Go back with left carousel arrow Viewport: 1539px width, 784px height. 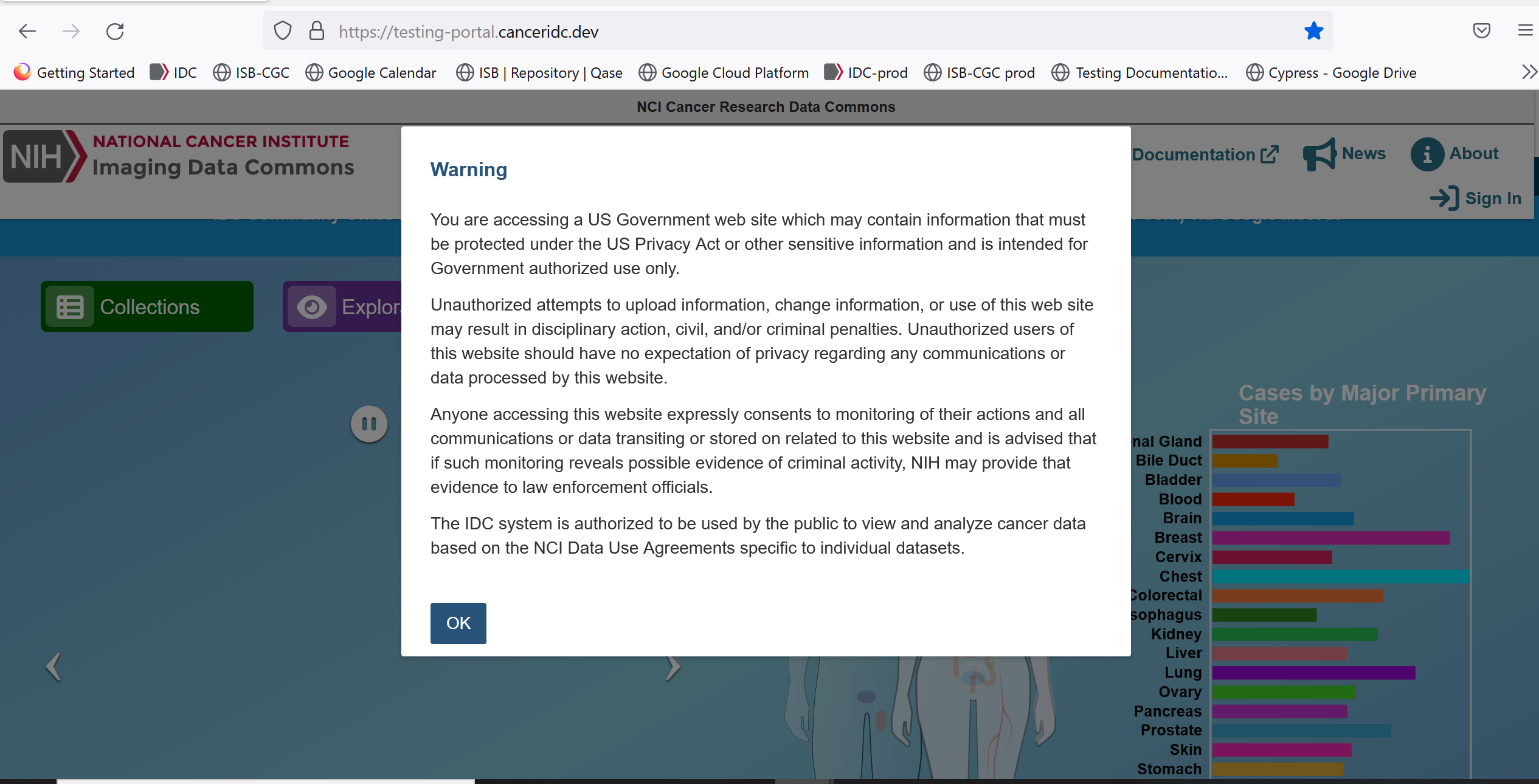point(53,667)
